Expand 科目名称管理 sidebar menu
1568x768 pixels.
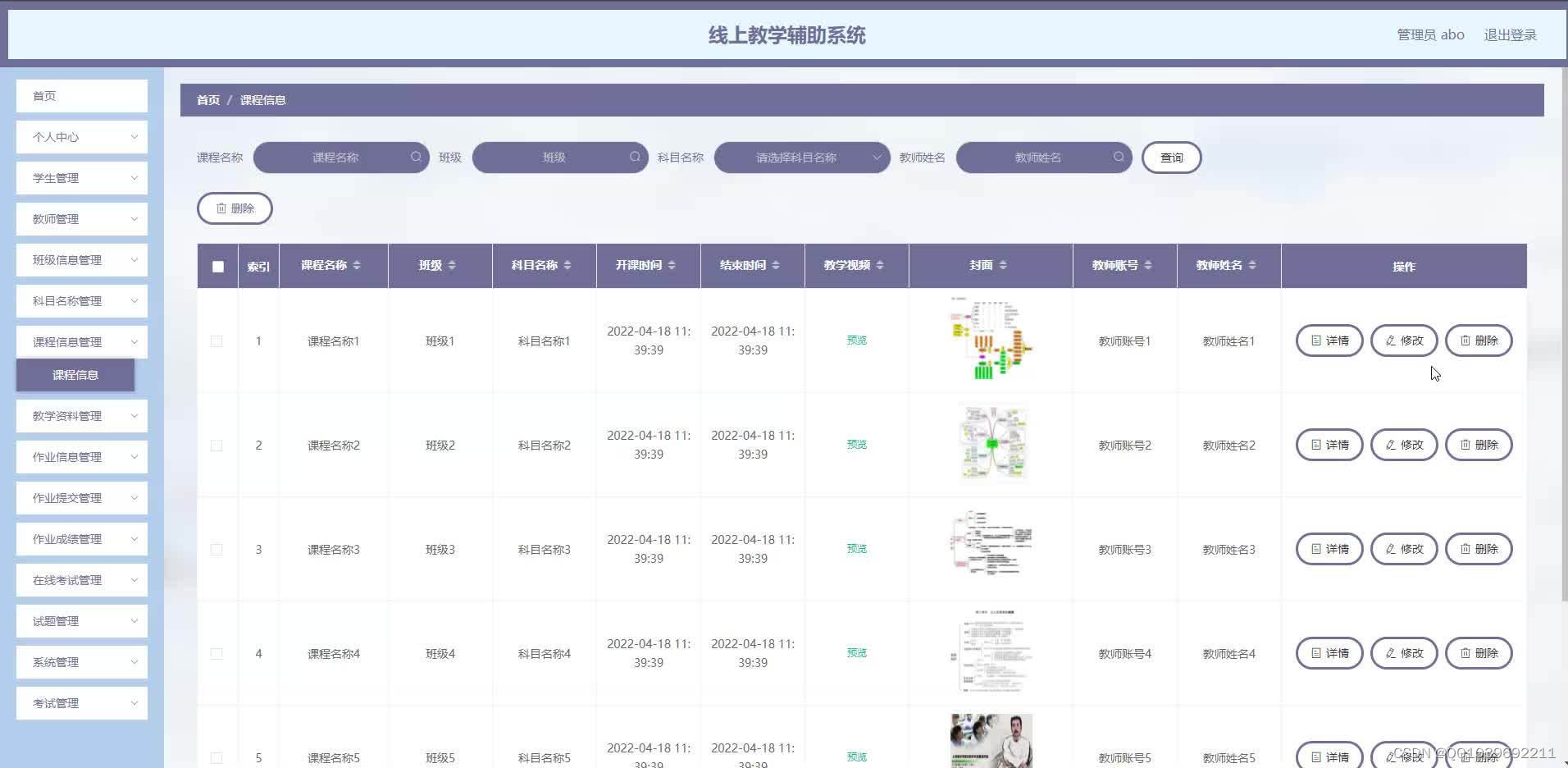[82, 301]
